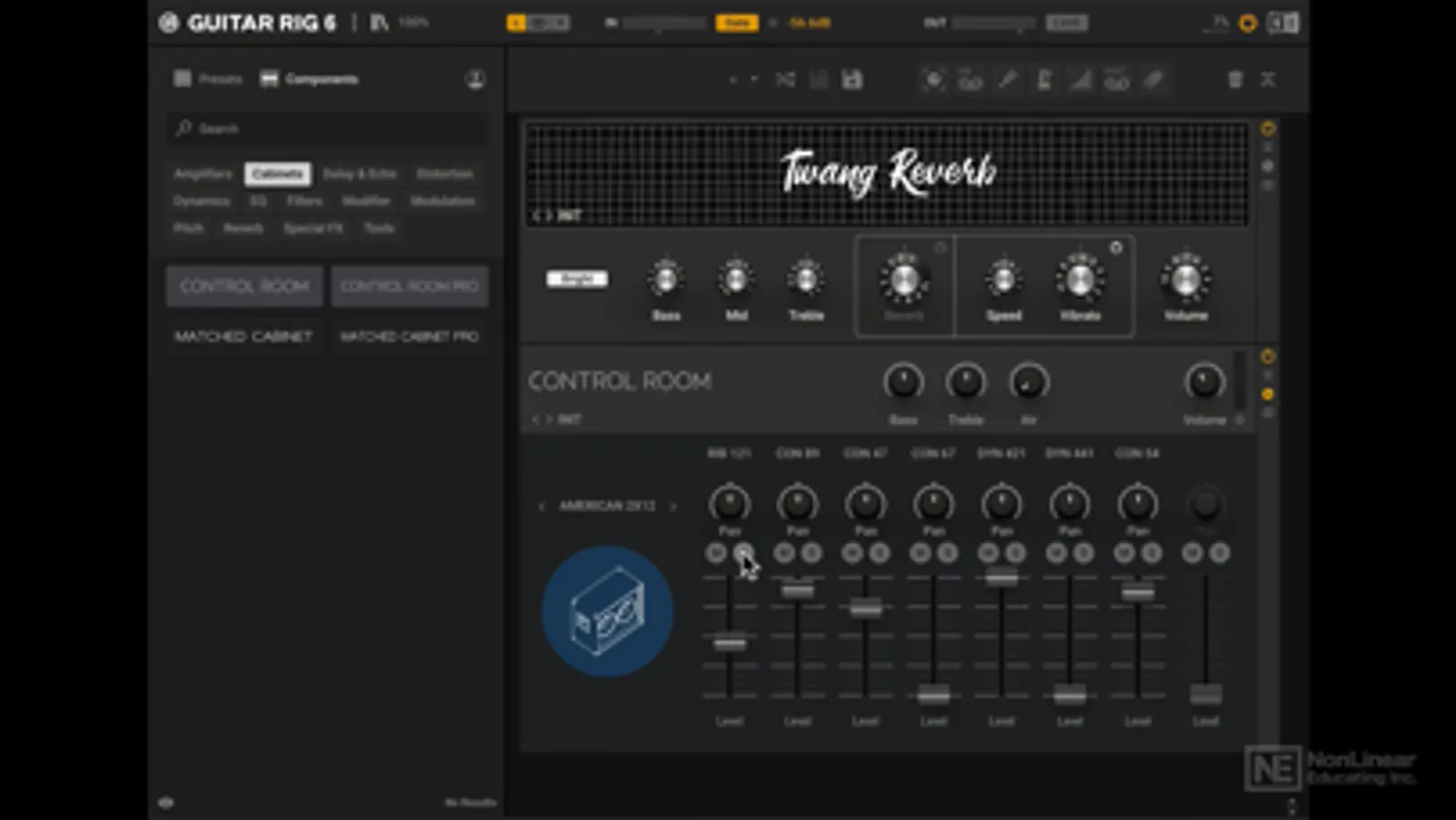This screenshot has height=820, width=1456.
Task: Click the Guitar Rig 6 logo icon
Action: click(x=168, y=23)
